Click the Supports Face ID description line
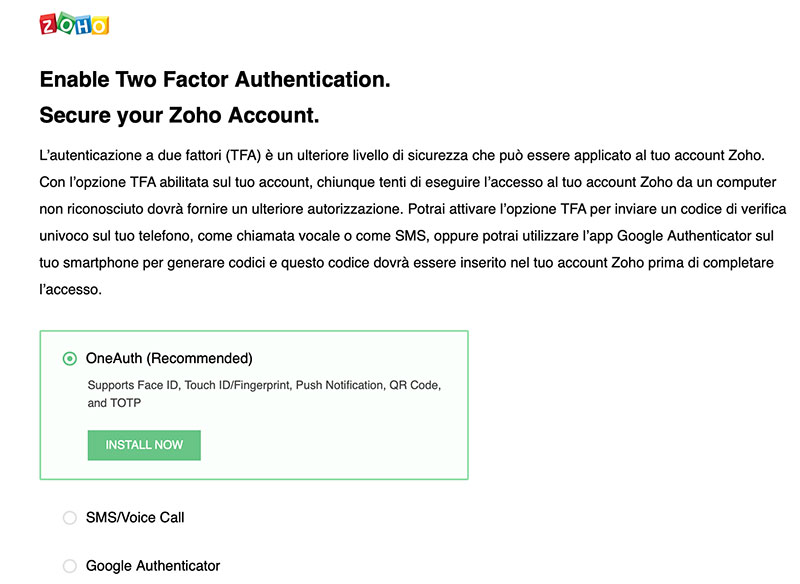Image resolution: width=800 pixels, height=584 pixels. click(264, 385)
